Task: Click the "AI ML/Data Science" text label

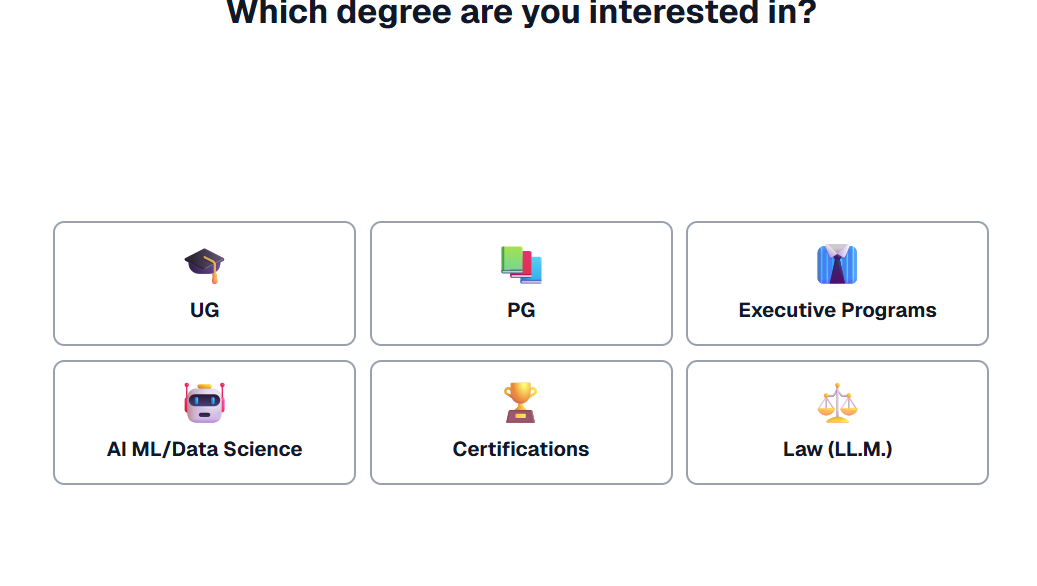Action: tap(204, 450)
